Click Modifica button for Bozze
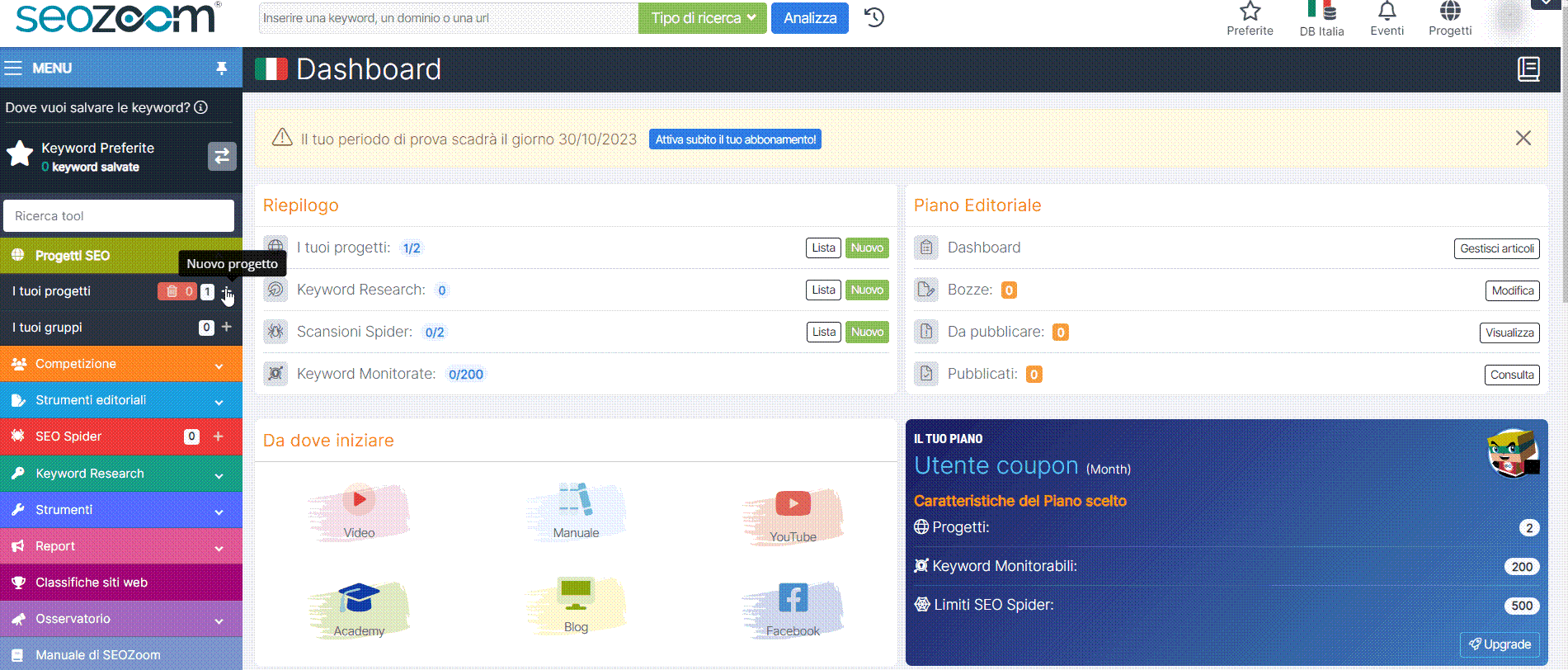Image resolution: width=1568 pixels, height=670 pixels. 1512,290
